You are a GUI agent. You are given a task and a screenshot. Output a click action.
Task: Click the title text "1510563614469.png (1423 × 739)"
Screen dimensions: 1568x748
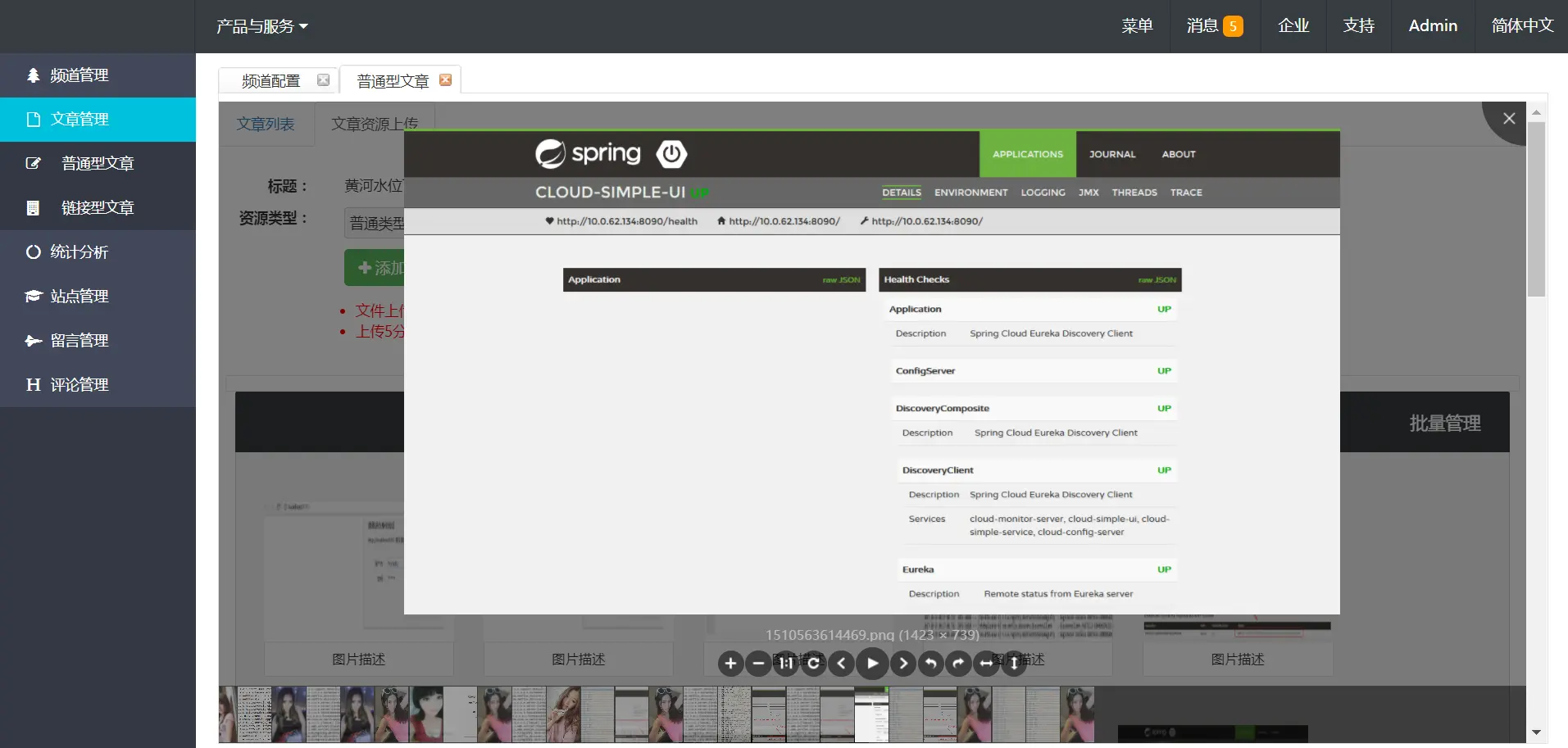[x=872, y=635]
